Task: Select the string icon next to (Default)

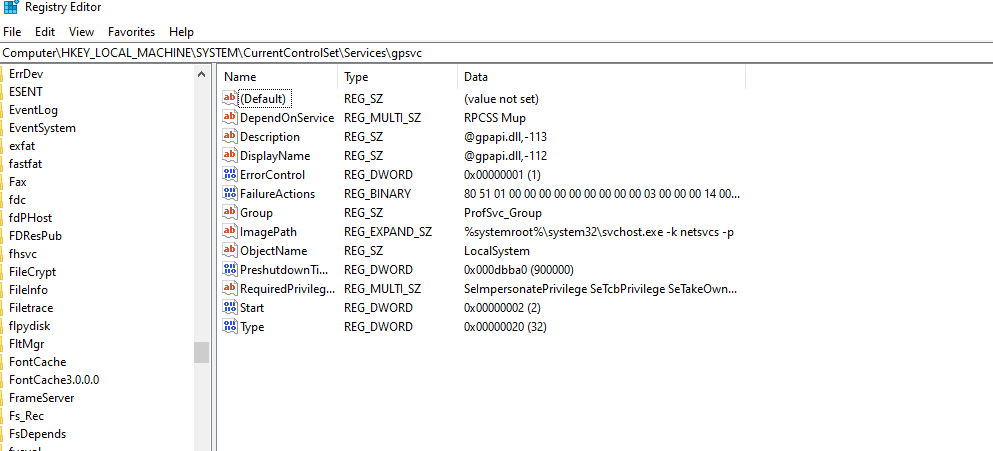Action: [229, 98]
